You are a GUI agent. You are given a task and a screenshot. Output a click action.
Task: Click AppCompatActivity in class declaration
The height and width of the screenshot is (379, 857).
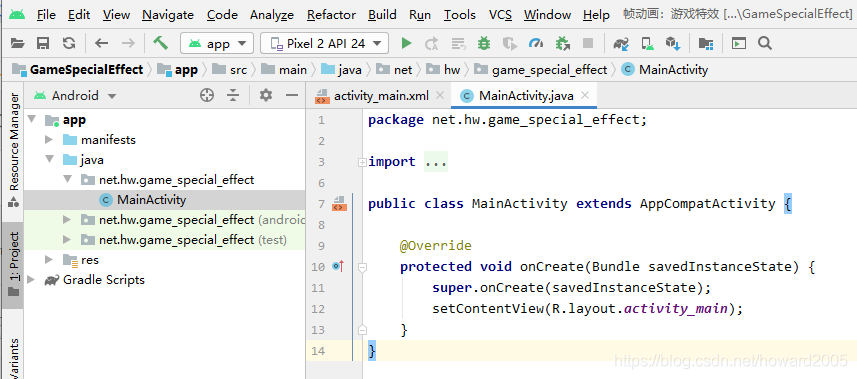coord(707,204)
